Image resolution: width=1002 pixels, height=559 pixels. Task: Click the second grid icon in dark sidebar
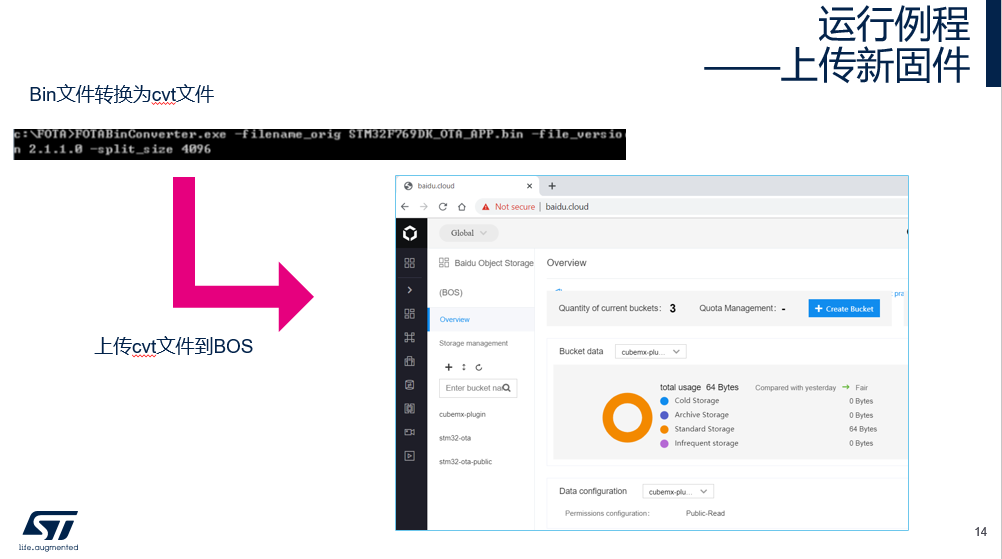410,314
